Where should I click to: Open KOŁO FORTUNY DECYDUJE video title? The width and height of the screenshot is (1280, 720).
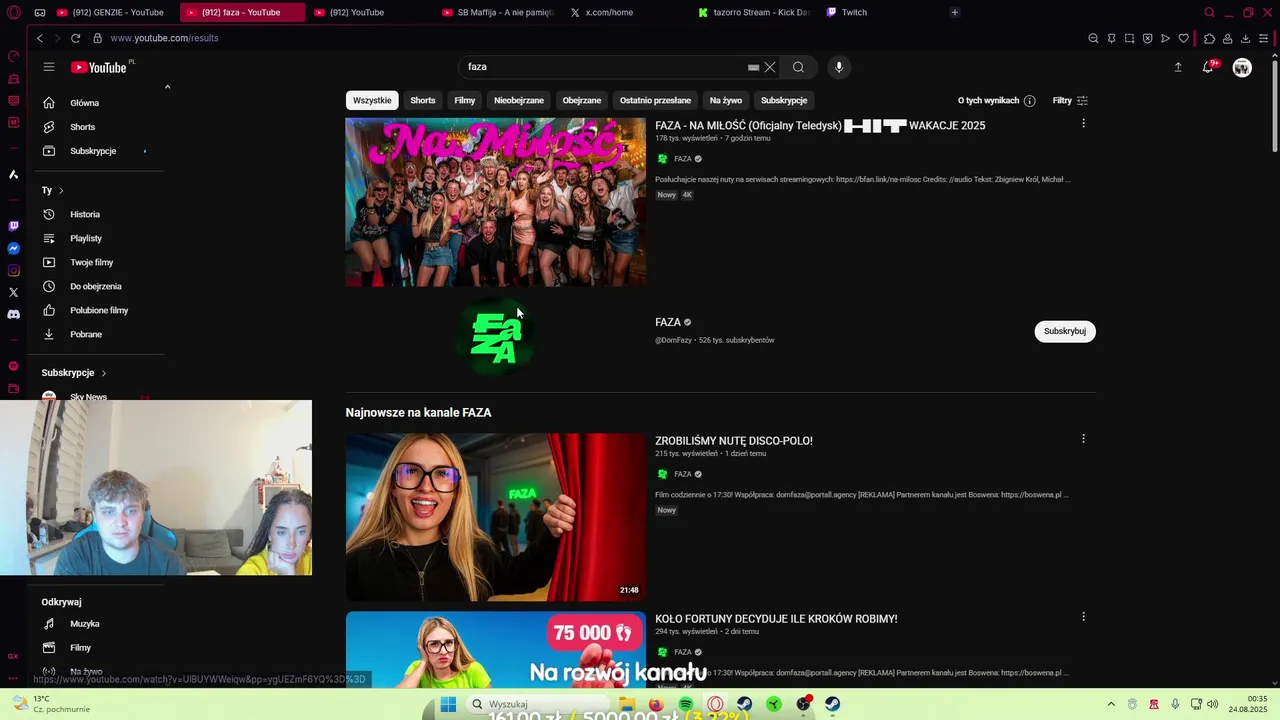pyautogui.click(x=776, y=619)
